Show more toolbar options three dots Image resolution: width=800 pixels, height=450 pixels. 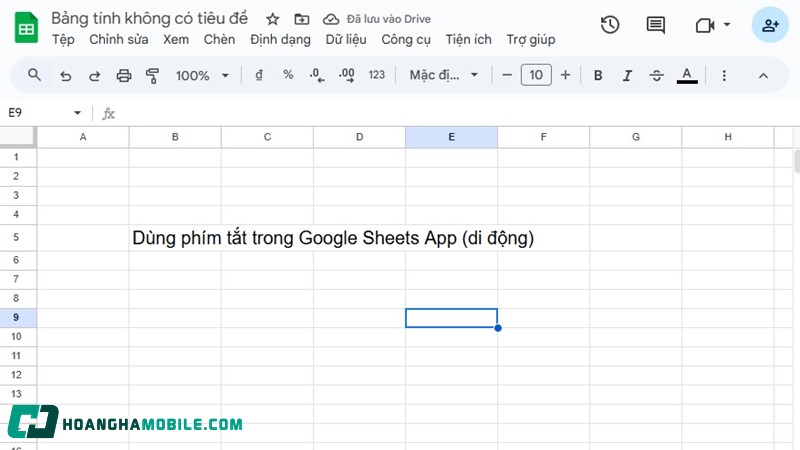[724, 76]
